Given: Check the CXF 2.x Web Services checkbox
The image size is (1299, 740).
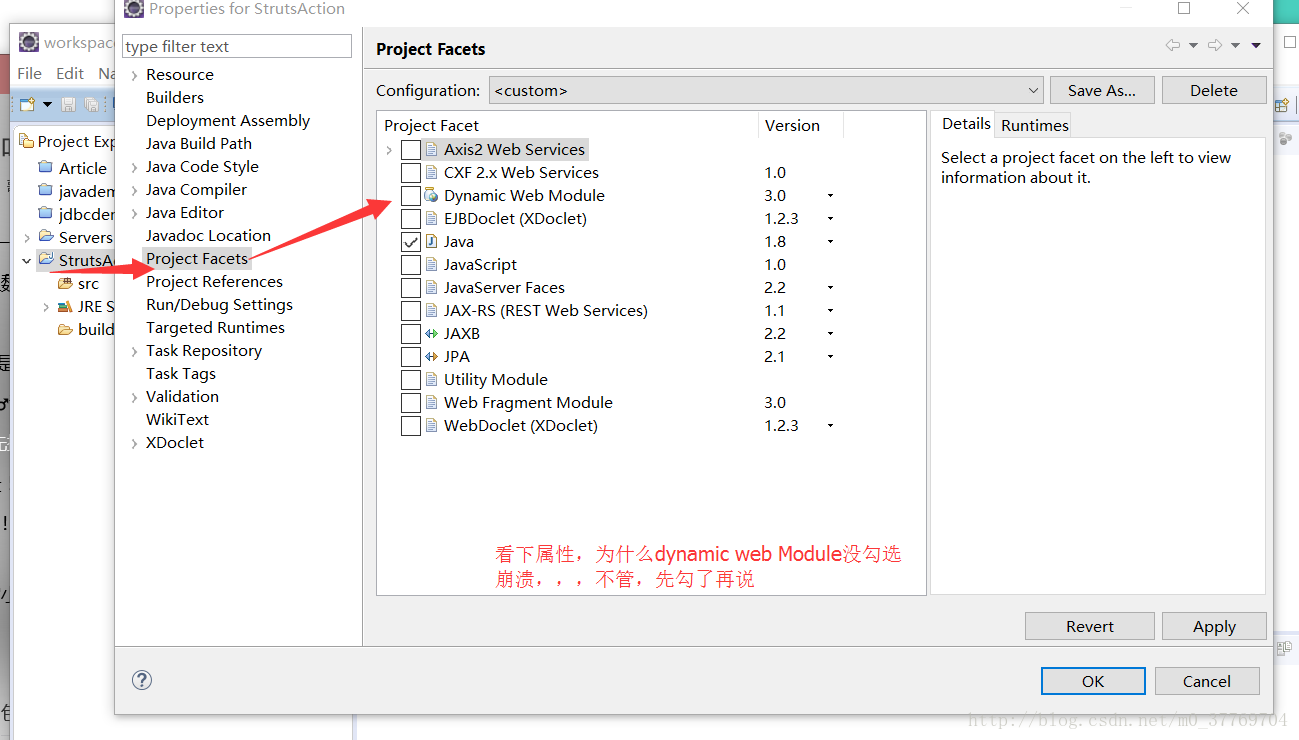Looking at the screenshot, I should point(410,173).
